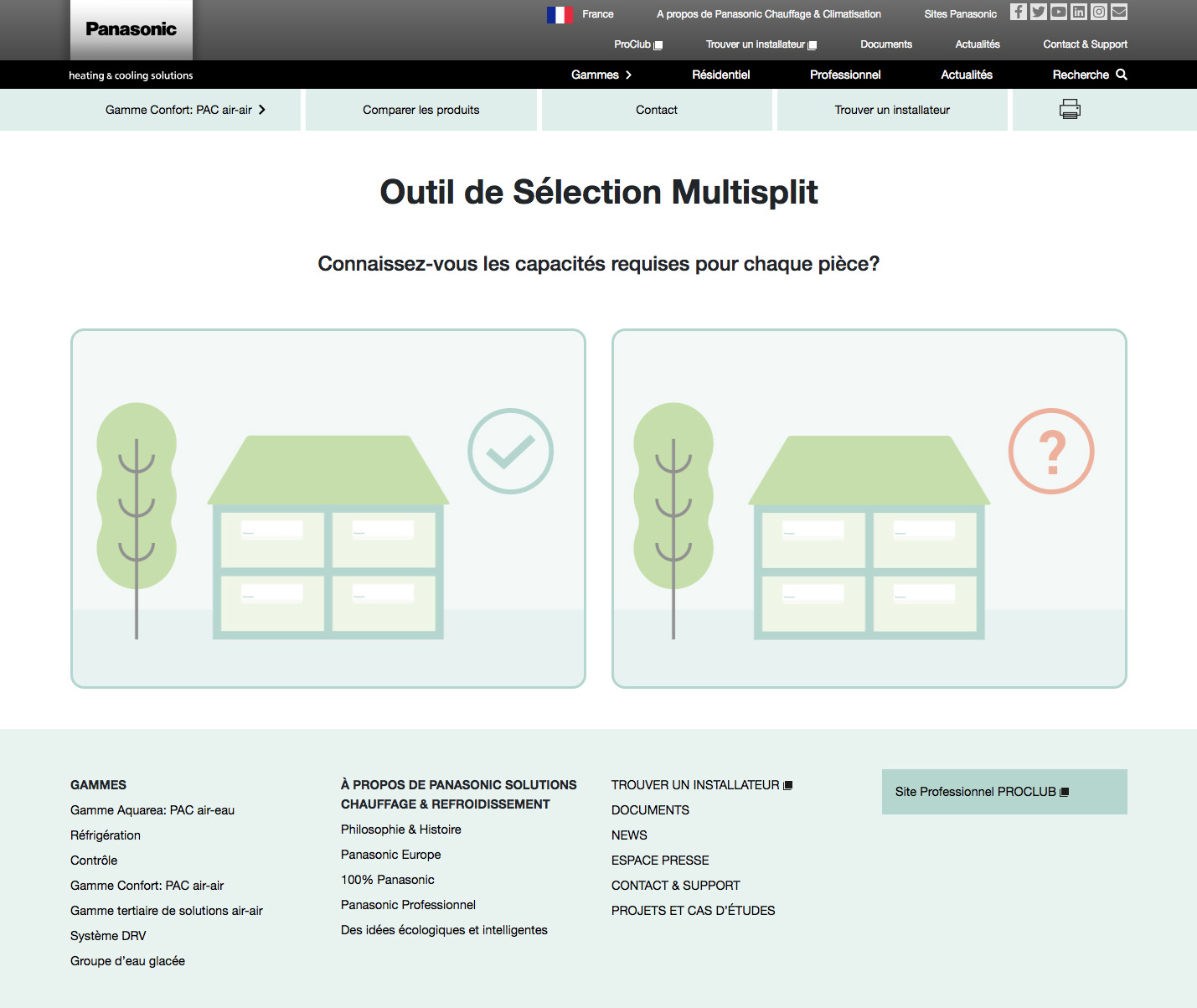Open the Instagram icon link
The height and width of the screenshot is (1008, 1197).
click(x=1099, y=12)
